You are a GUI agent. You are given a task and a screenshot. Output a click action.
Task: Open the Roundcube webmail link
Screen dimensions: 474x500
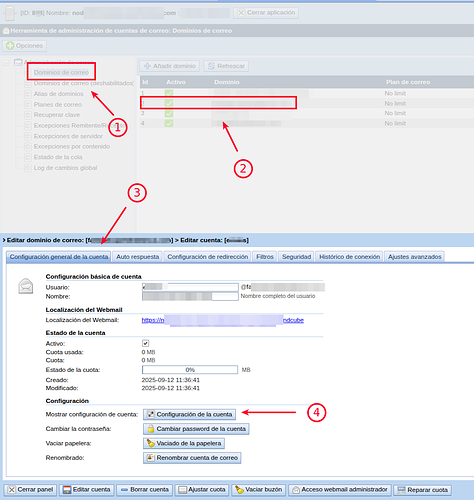coord(223,320)
